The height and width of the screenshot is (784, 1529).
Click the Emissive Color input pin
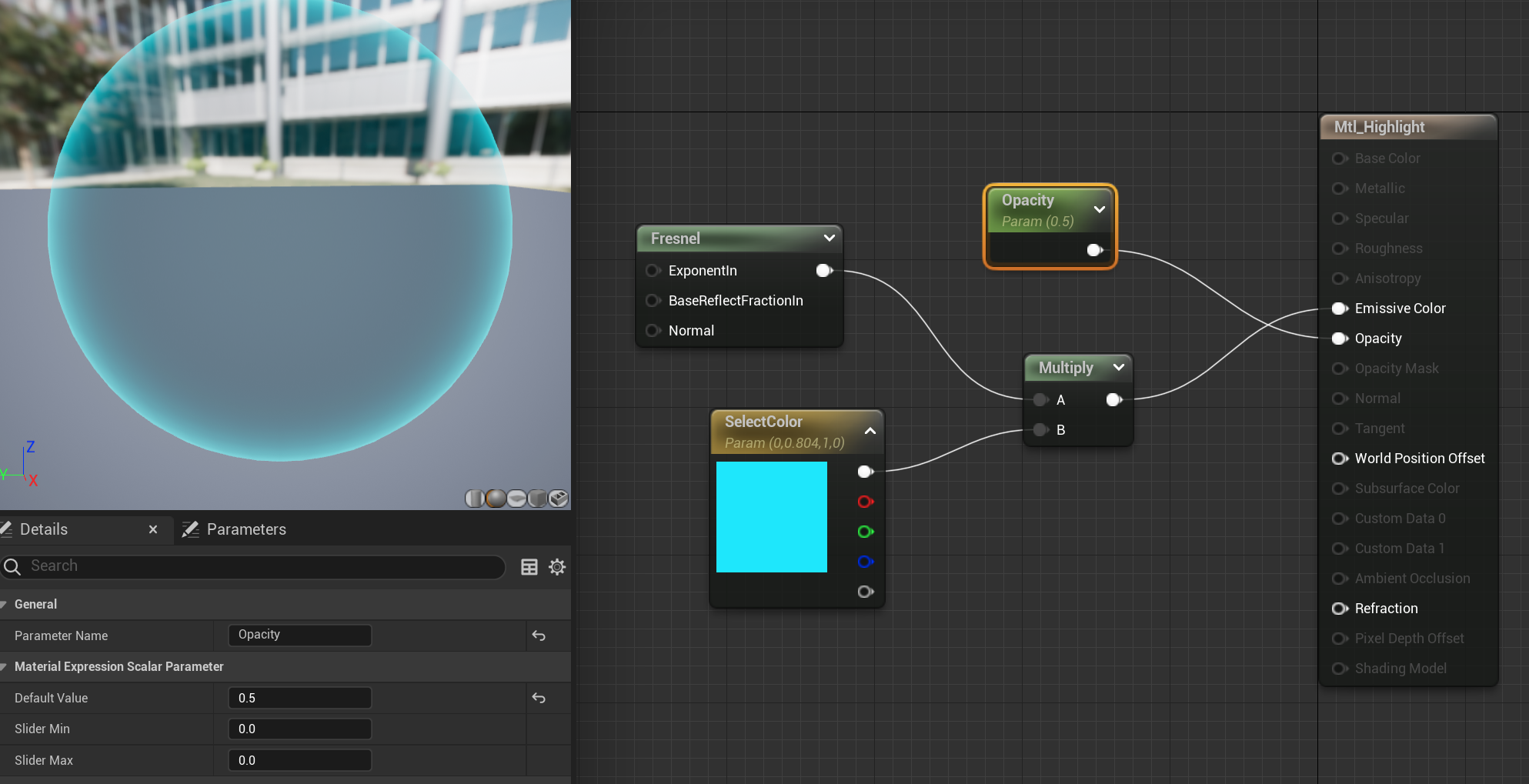pos(1340,309)
